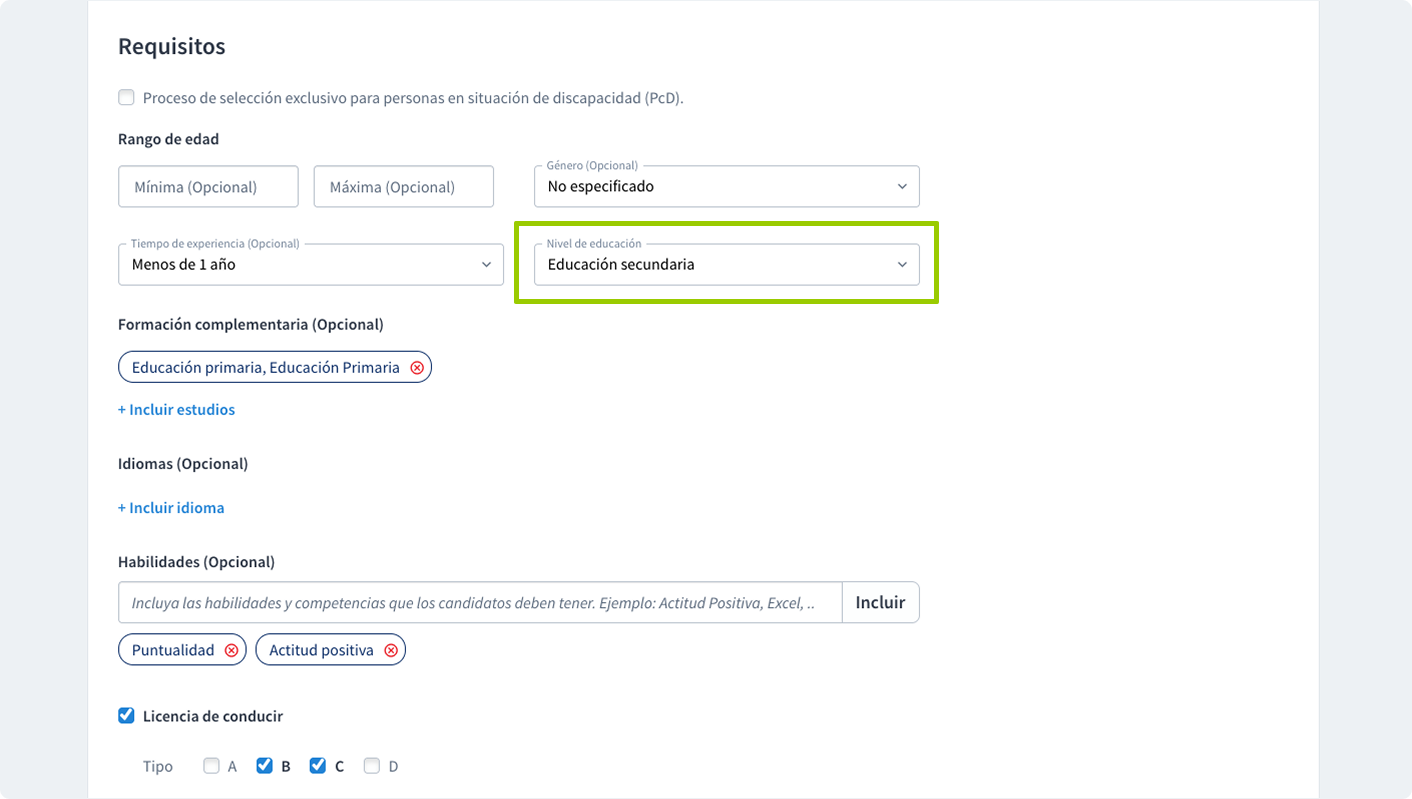Click the + Incluir idioma link

pyautogui.click(x=171, y=508)
